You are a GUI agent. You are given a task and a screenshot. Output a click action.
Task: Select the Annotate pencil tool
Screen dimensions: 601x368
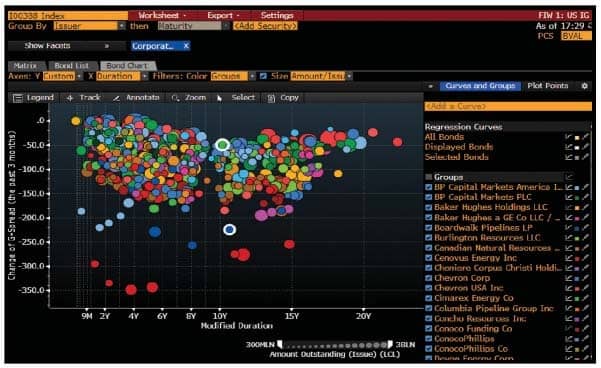pos(136,98)
